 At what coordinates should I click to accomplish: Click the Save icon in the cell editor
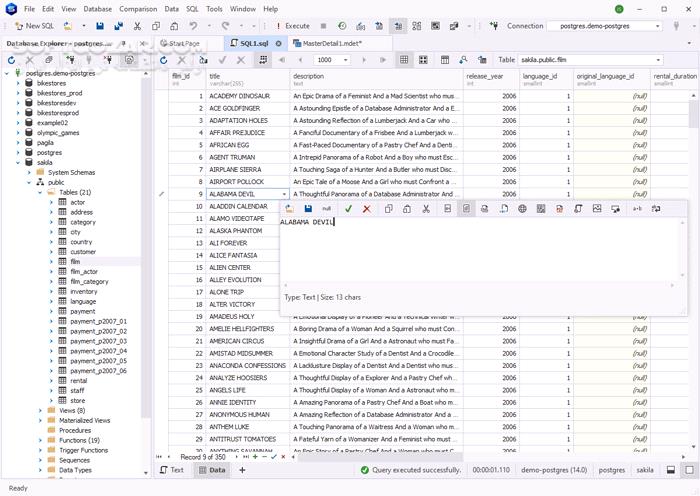pyautogui.click(x=308, y=208)
